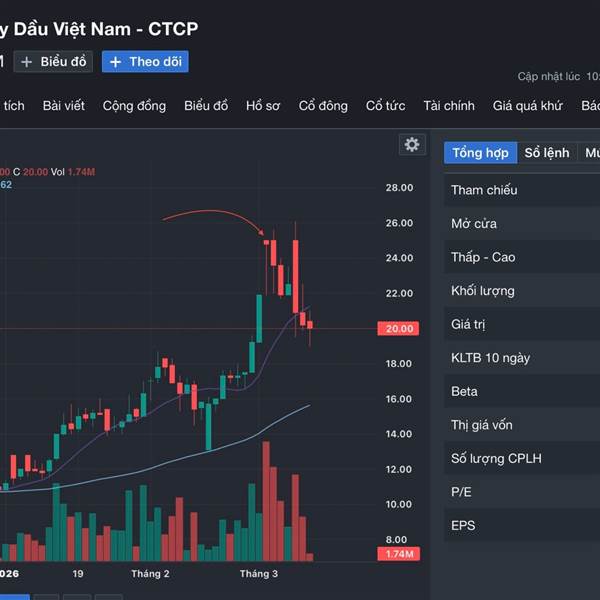Screen dimensions: 600x600
Task: Go to the Hồ sơ tab
Action: (263, 106)
